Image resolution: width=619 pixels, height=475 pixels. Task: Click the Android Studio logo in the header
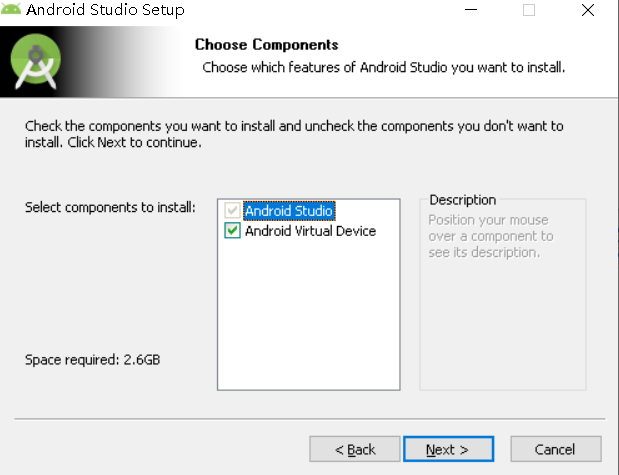point(35,63)
